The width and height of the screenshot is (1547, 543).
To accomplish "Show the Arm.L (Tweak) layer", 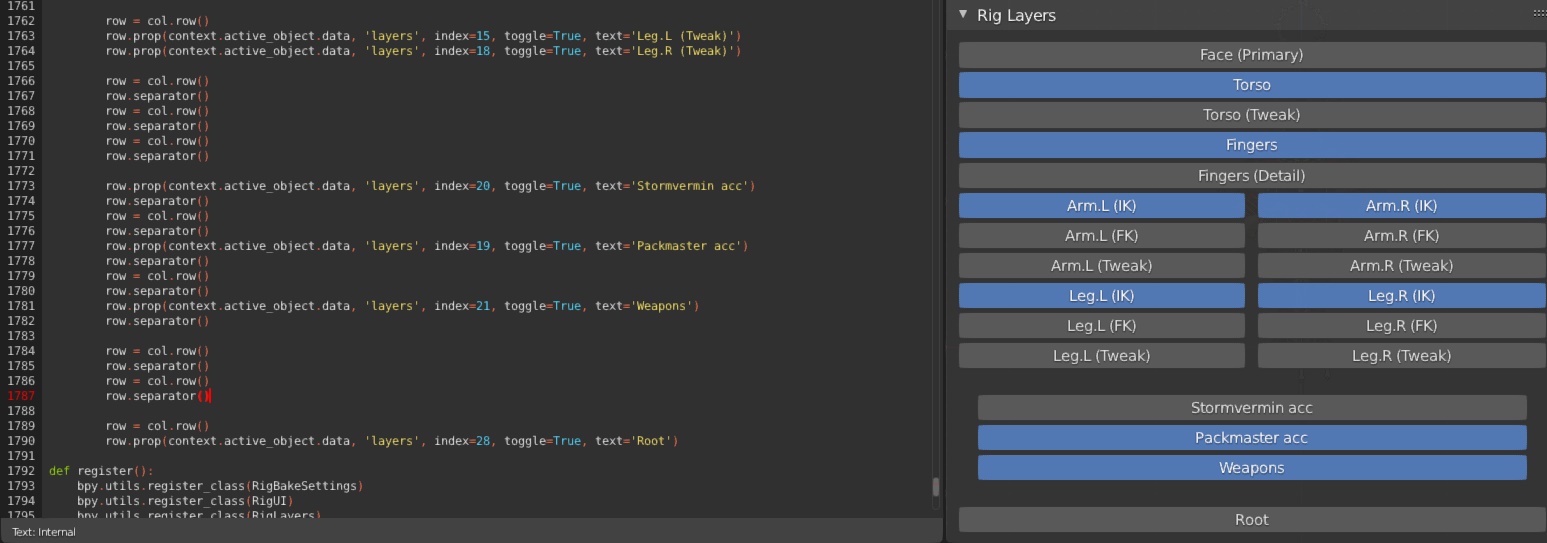I will [1101, 266].
